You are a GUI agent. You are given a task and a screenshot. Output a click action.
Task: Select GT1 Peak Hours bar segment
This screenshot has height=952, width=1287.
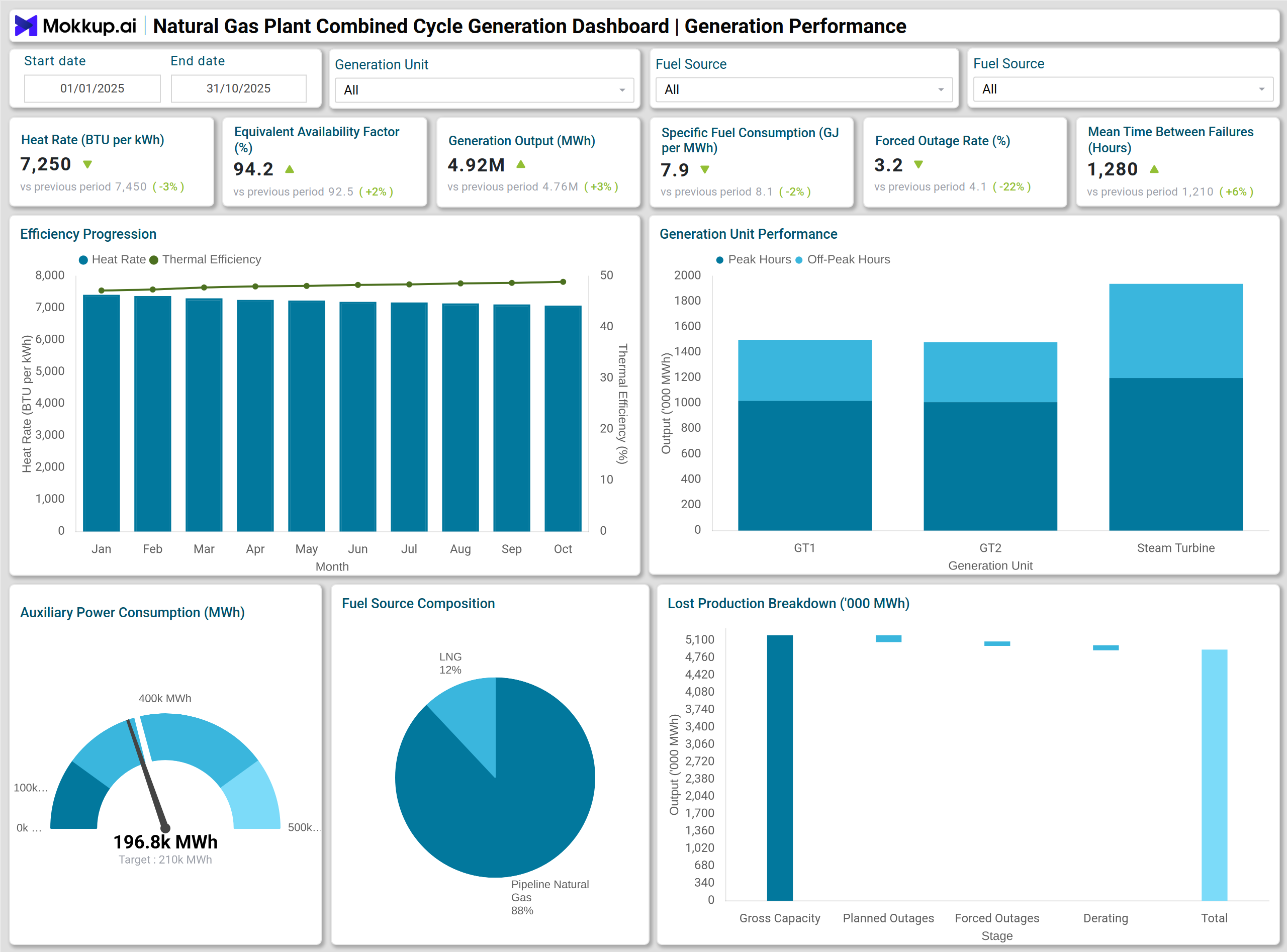(805, 465)
